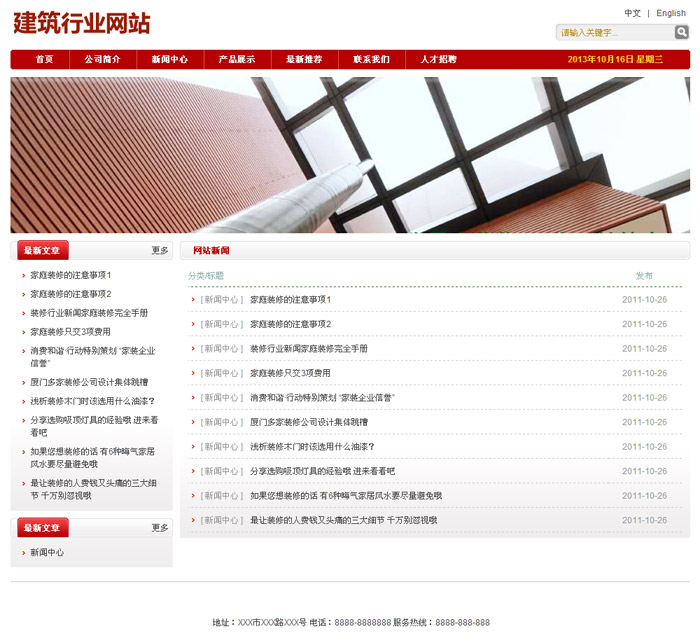
Task: Open sidebar article 家庭装修只交3项费用
Action: click(x=70, y=332)
